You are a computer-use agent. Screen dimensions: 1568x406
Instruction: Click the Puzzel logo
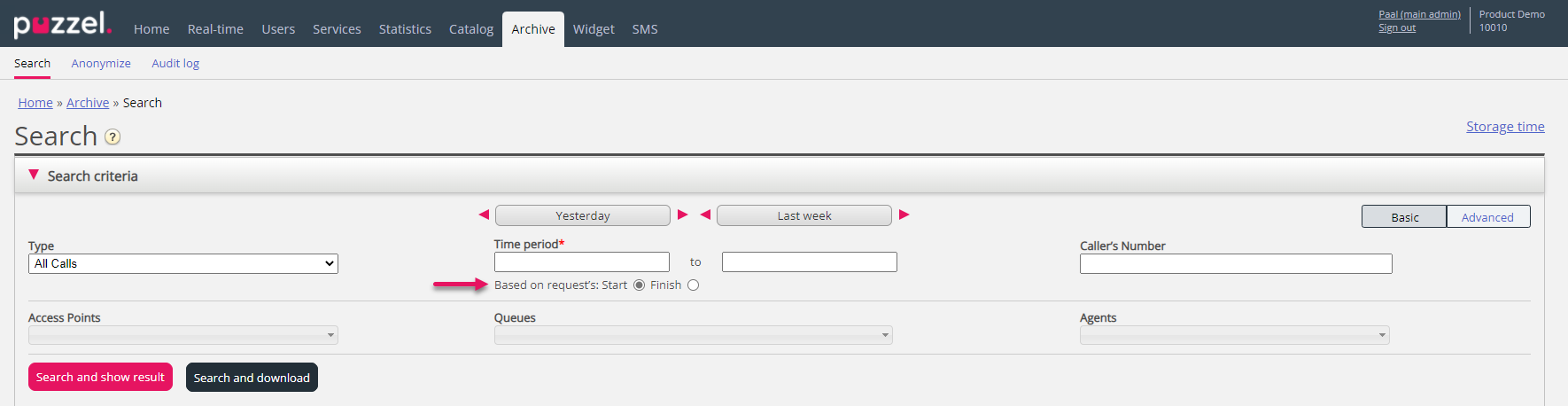tap(62, 25)
